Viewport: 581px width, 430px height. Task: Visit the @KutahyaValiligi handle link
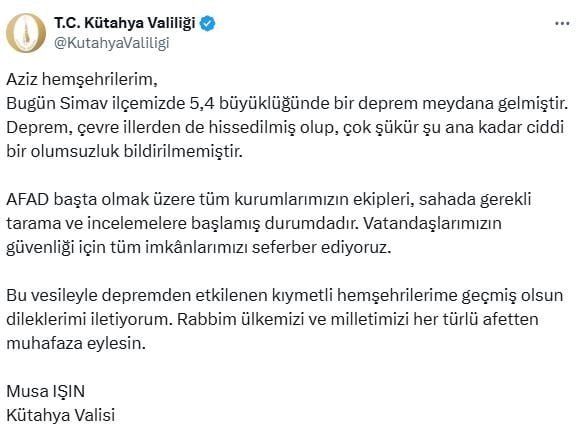pos(112,43)
